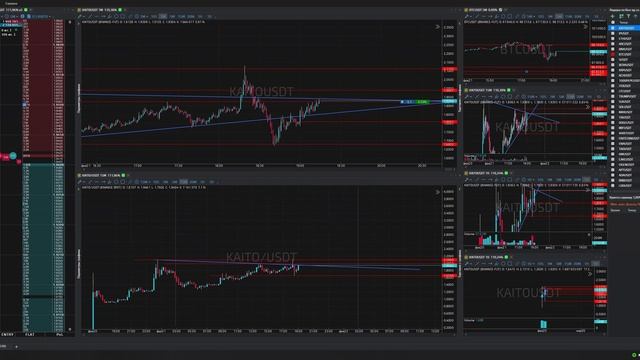Select diagonal line tool in upper KAITOUSDT toolbar

90,16
